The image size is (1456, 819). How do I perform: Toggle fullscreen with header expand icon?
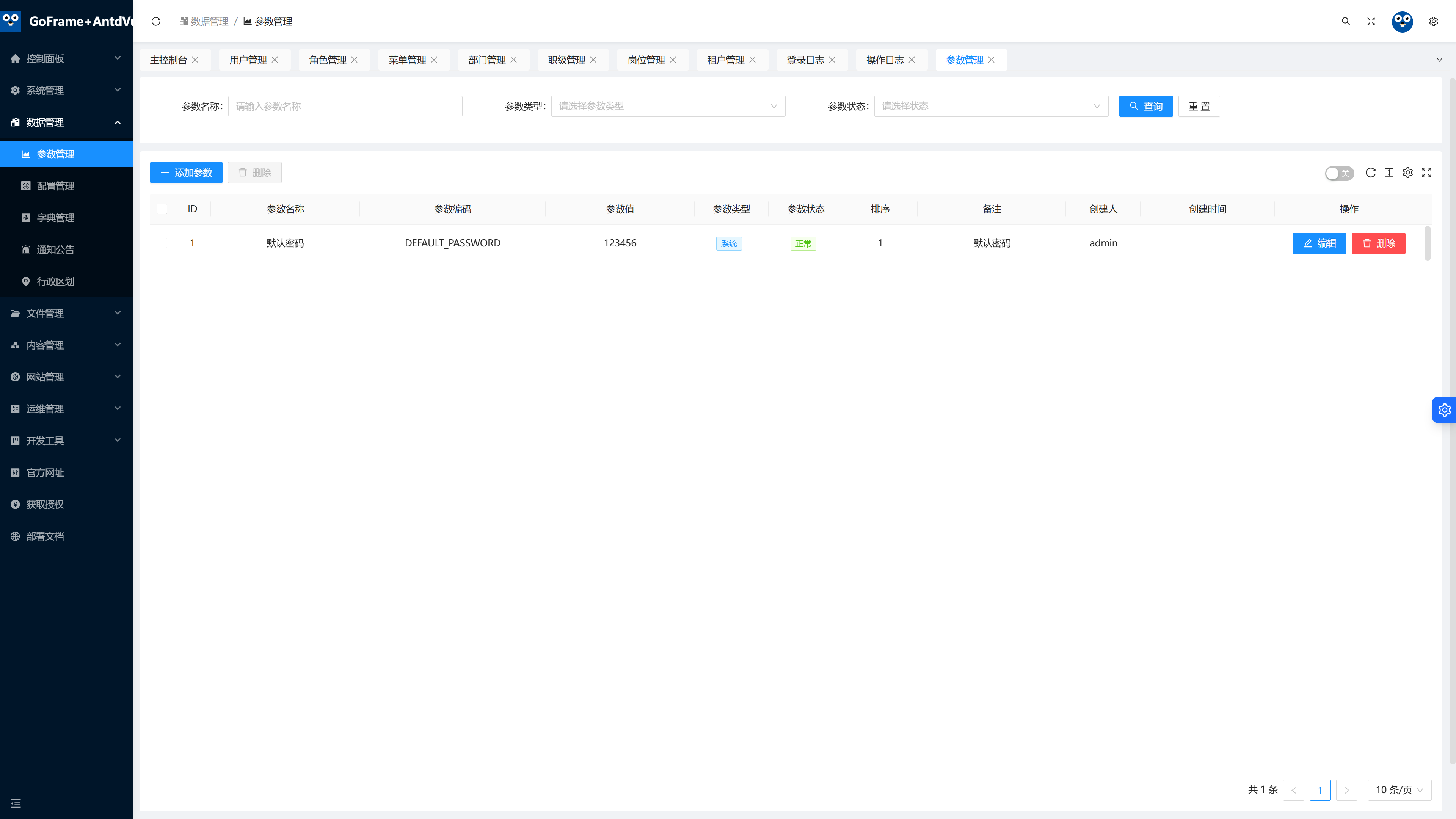click(x=1371, y=22)
